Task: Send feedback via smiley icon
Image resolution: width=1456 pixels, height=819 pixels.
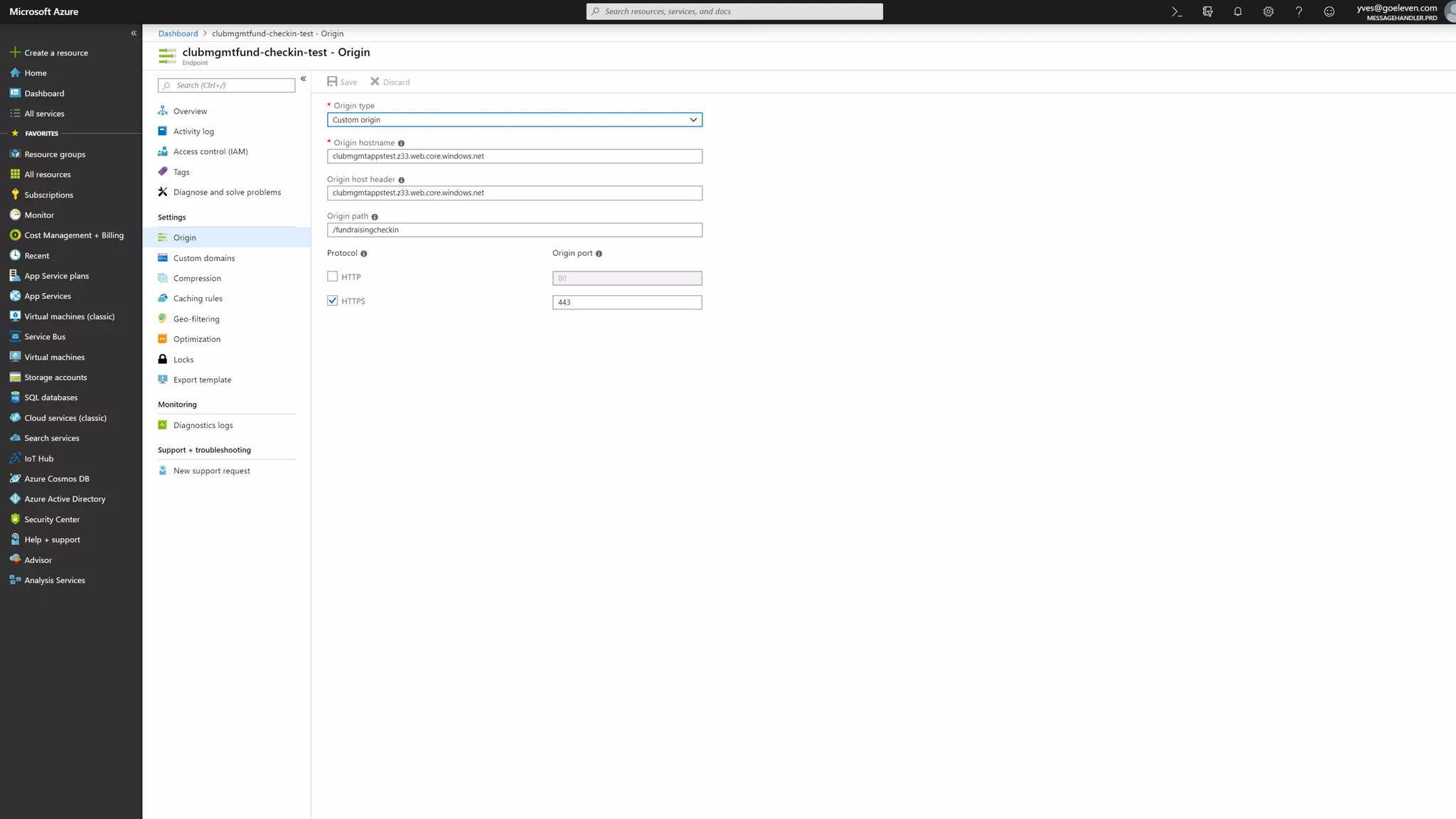Action: click(x=1329, y=11)
